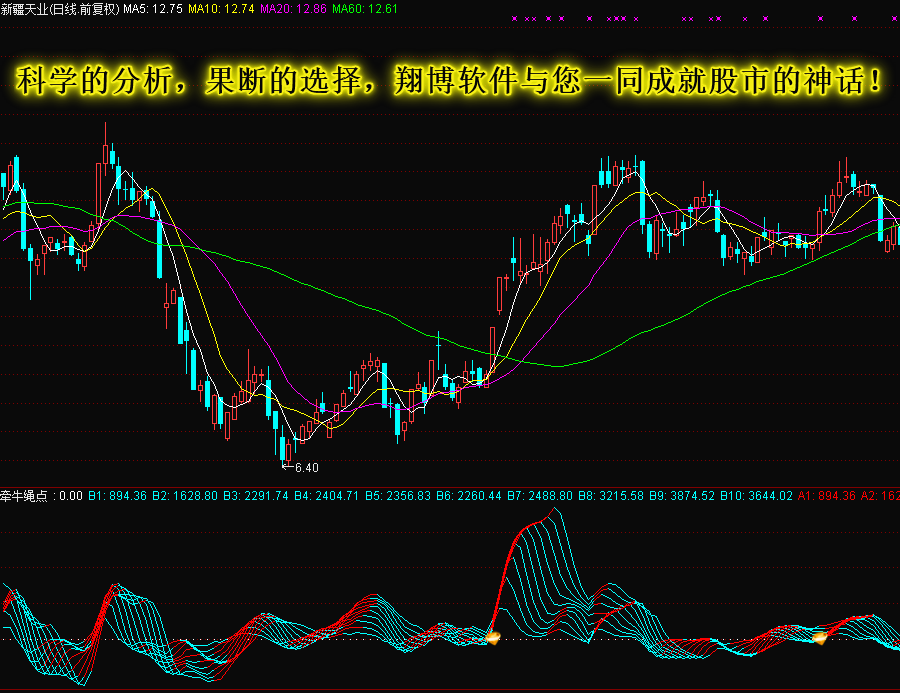Viewport: 900px width, 693px height.
Task: Click the B7: 2488.80 value
Action: pyautogui.click(x=540, y=495)
